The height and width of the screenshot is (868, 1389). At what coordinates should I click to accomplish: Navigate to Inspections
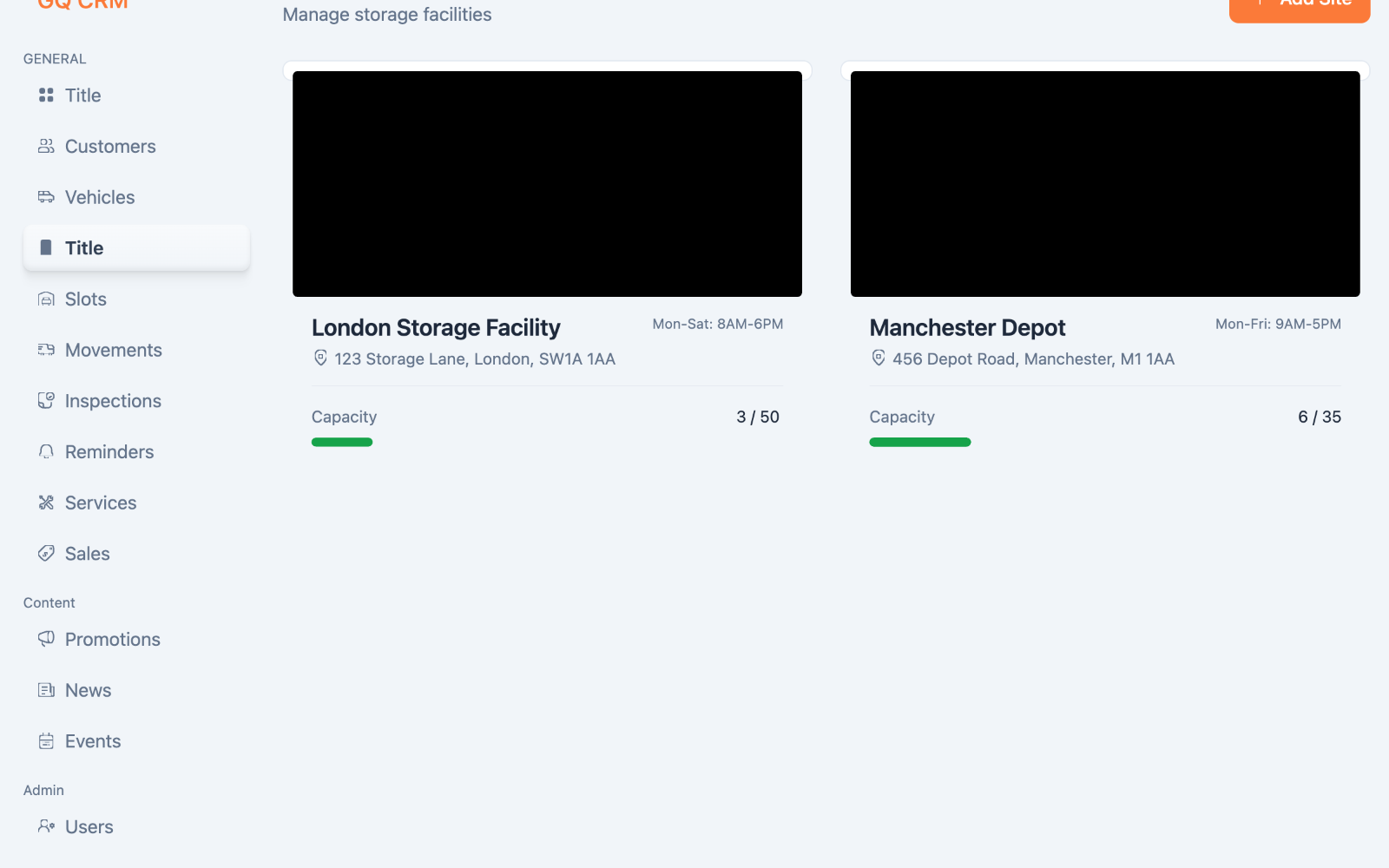click(136, 401)
